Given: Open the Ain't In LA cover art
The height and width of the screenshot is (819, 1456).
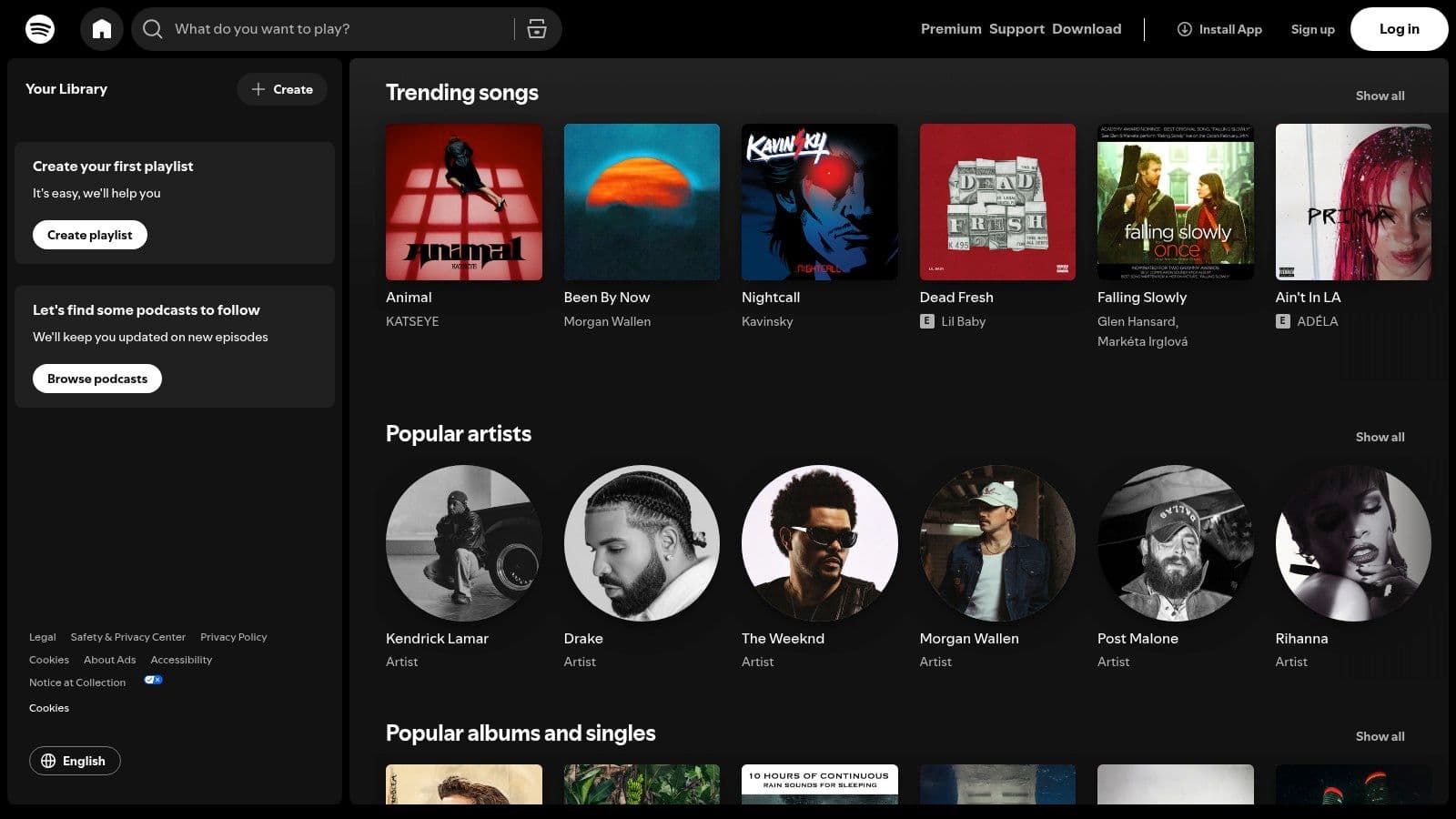Looking at the screenshot, I should (x=1353, y=202).
